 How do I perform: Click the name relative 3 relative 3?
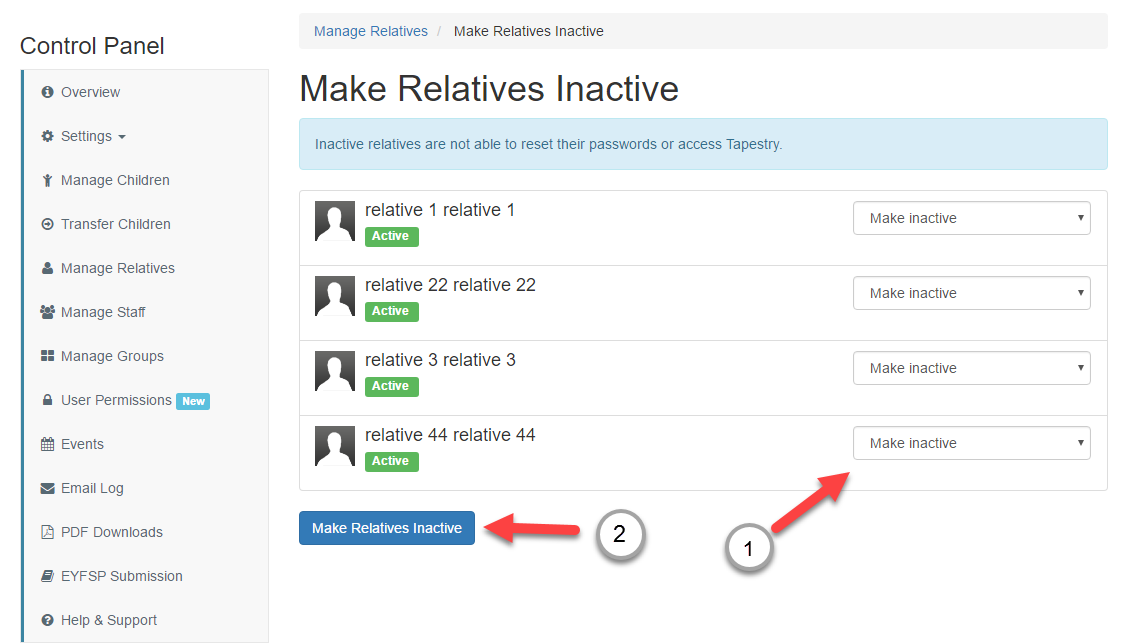[x=440, y=360]
